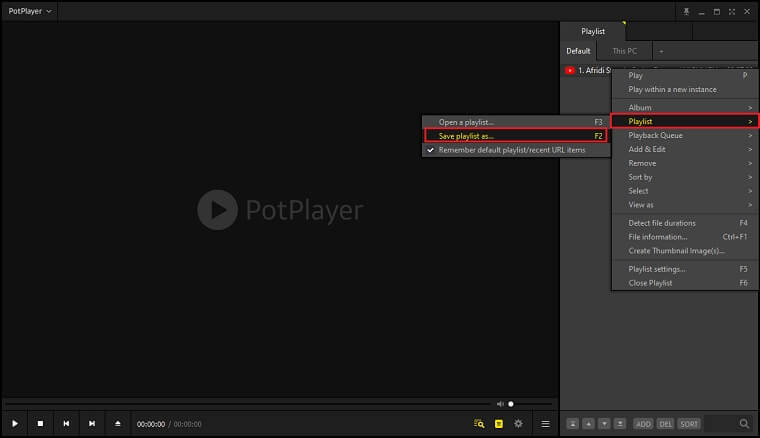This screenshot has width=760, height=438.
Task: Choose Create Thumbnail Image(s)
Action: point(685,251)
